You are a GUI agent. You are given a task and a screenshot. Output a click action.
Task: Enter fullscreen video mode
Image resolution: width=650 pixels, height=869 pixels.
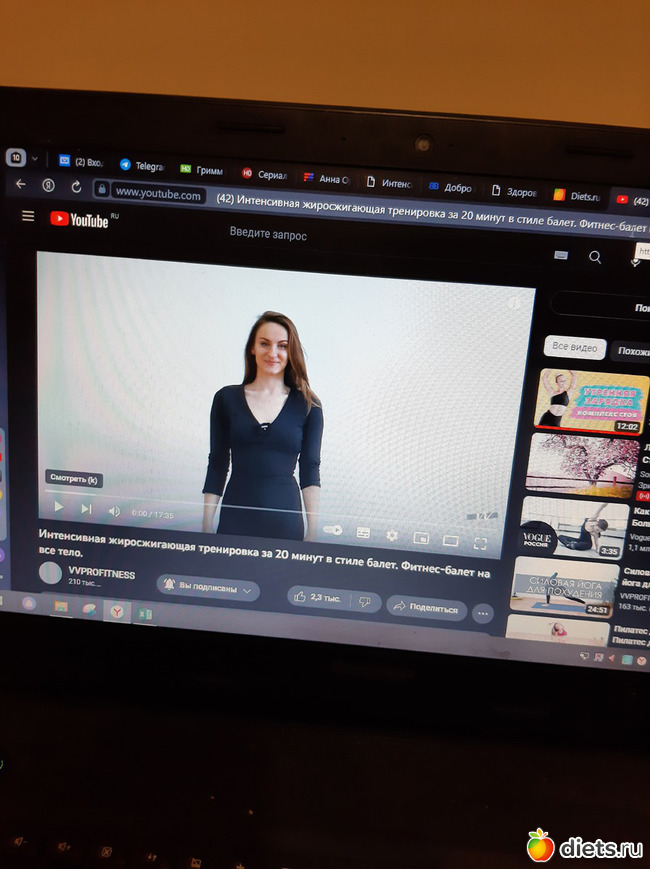tap(480, 543)
